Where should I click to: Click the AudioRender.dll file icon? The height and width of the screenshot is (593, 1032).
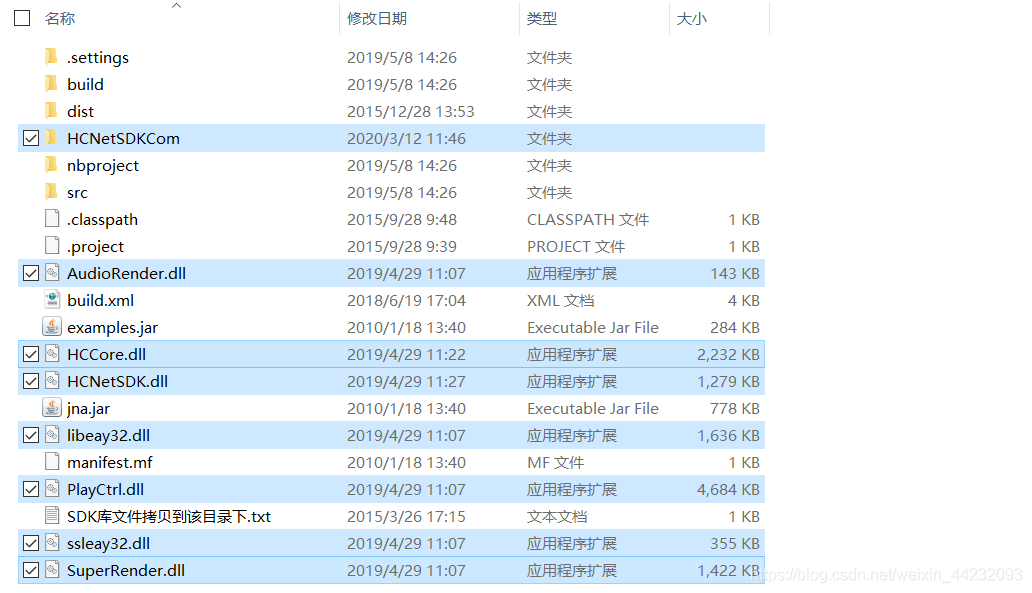point(52,272)
